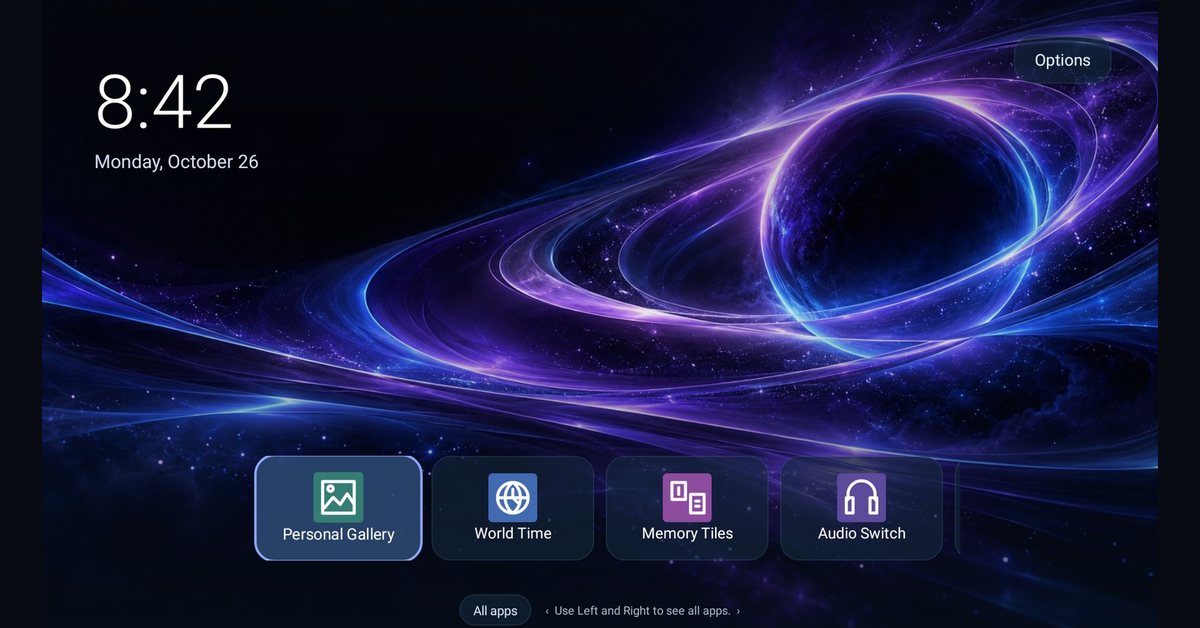
Task: Click the Personal Gallery label text
Action: [338, 534]
